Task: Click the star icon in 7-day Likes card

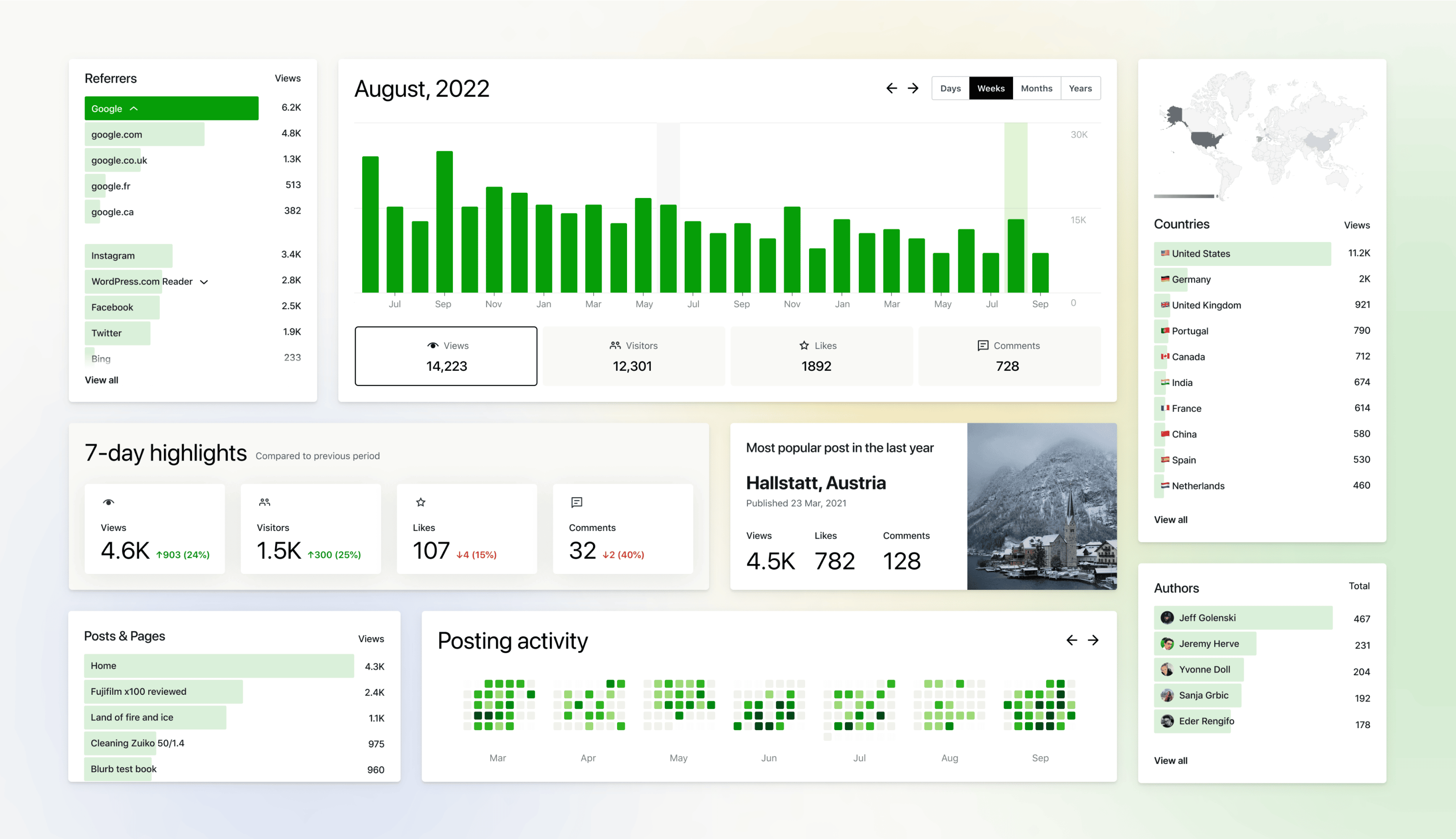Action: pyautogui.click(x=421, y=502)
